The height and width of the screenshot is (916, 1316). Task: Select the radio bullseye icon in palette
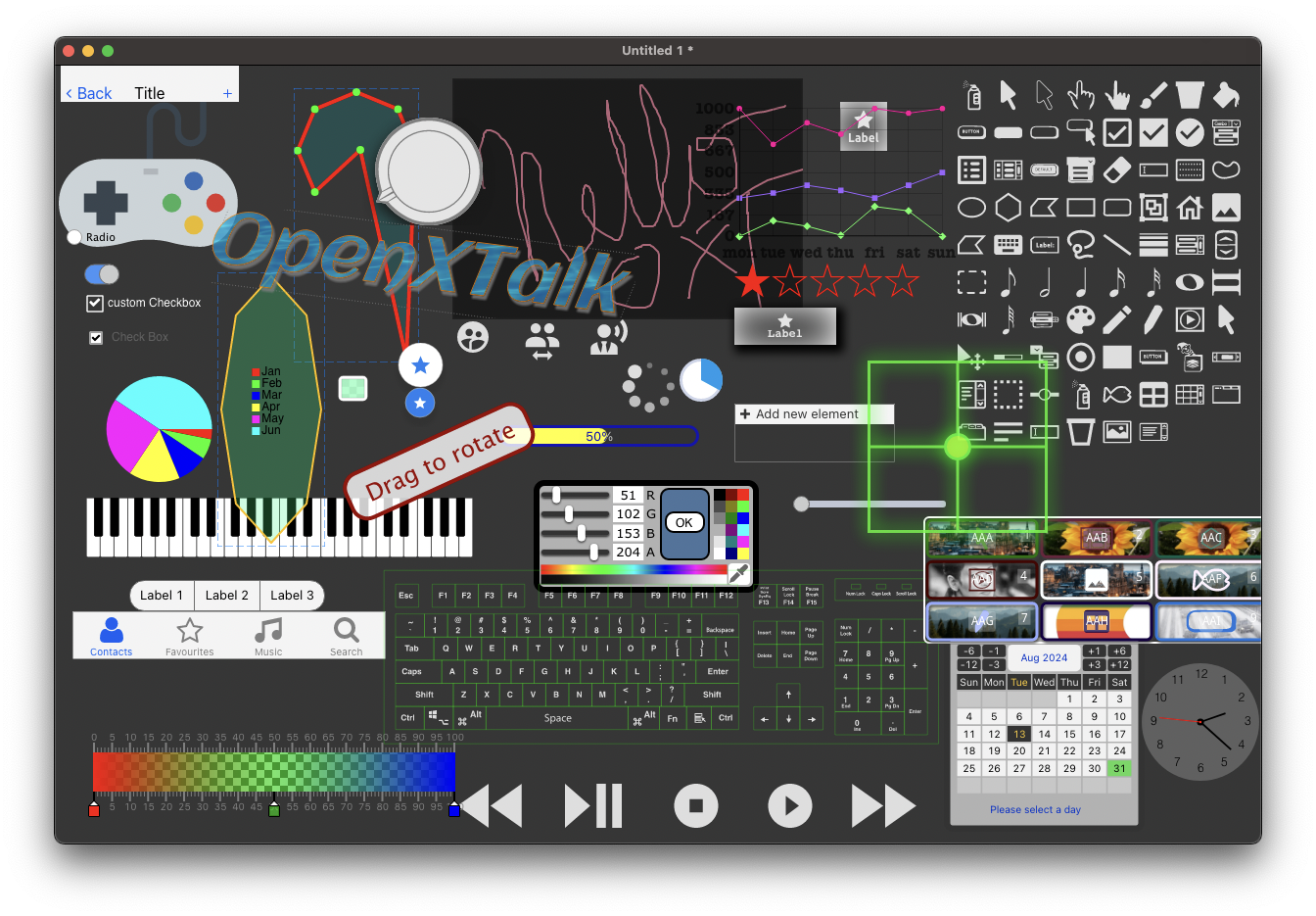pos(1081,358)
